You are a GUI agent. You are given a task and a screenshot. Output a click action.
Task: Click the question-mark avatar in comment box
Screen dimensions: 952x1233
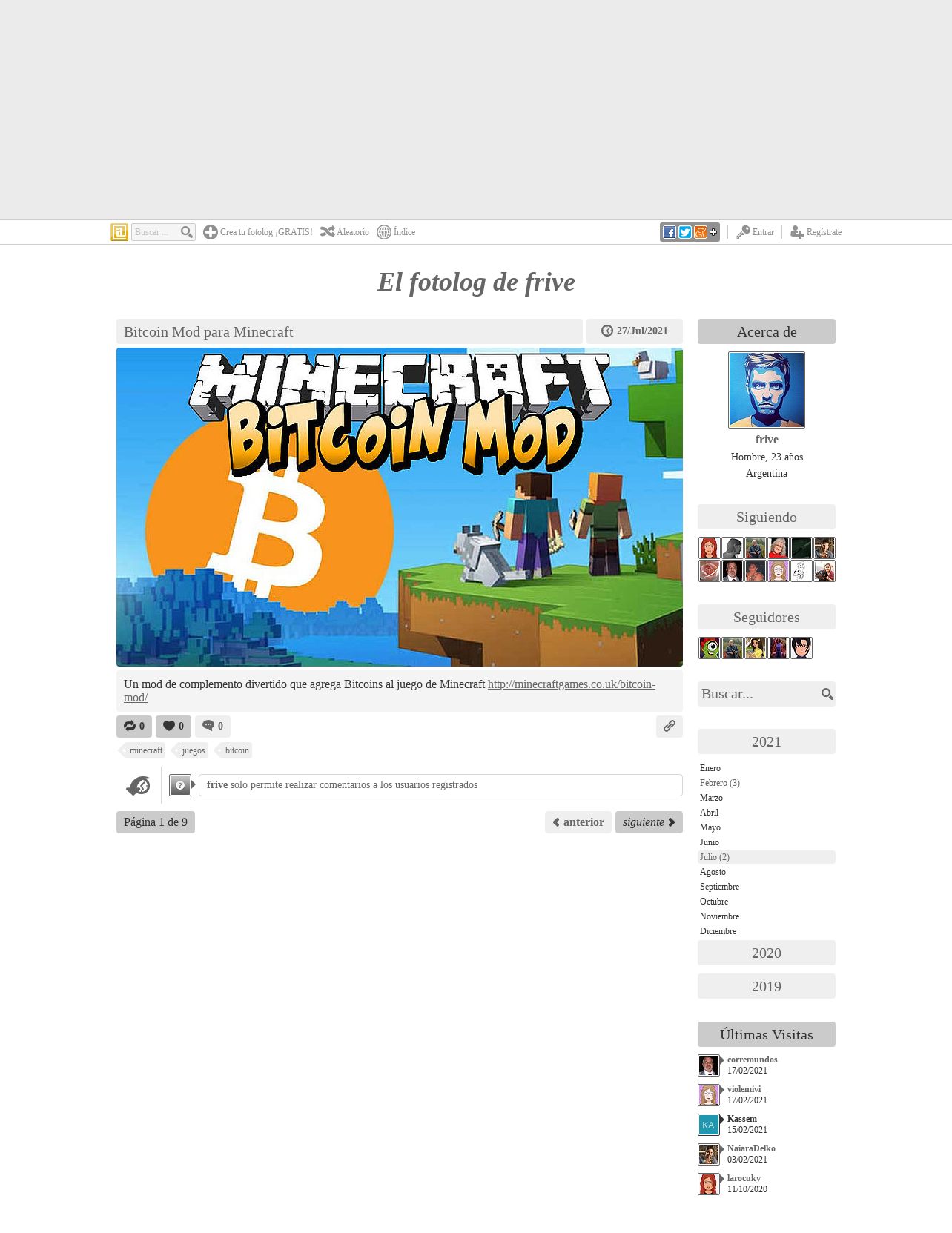(180, 785)
